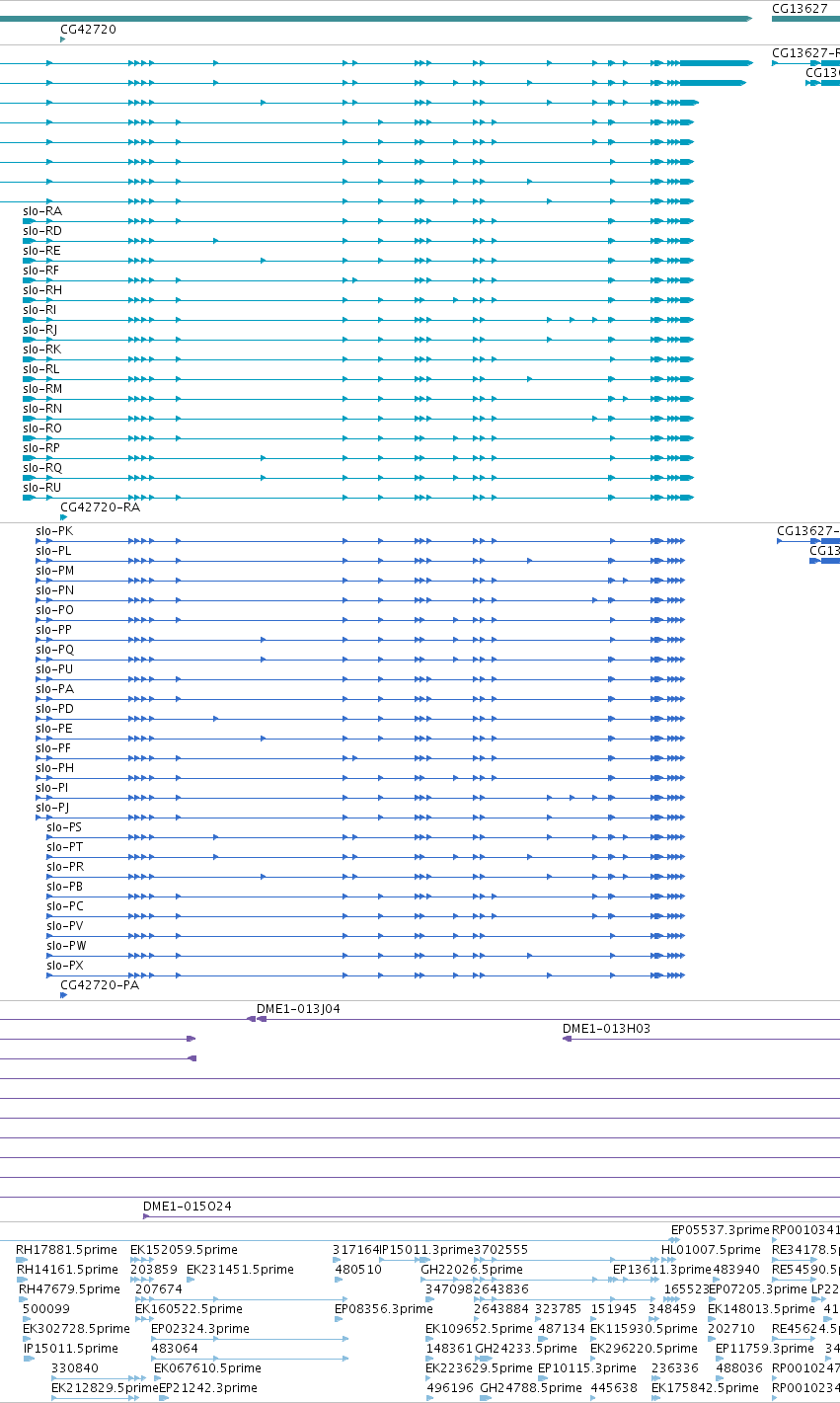Choose the slo-PQ protein label

[x=54, y=650]
